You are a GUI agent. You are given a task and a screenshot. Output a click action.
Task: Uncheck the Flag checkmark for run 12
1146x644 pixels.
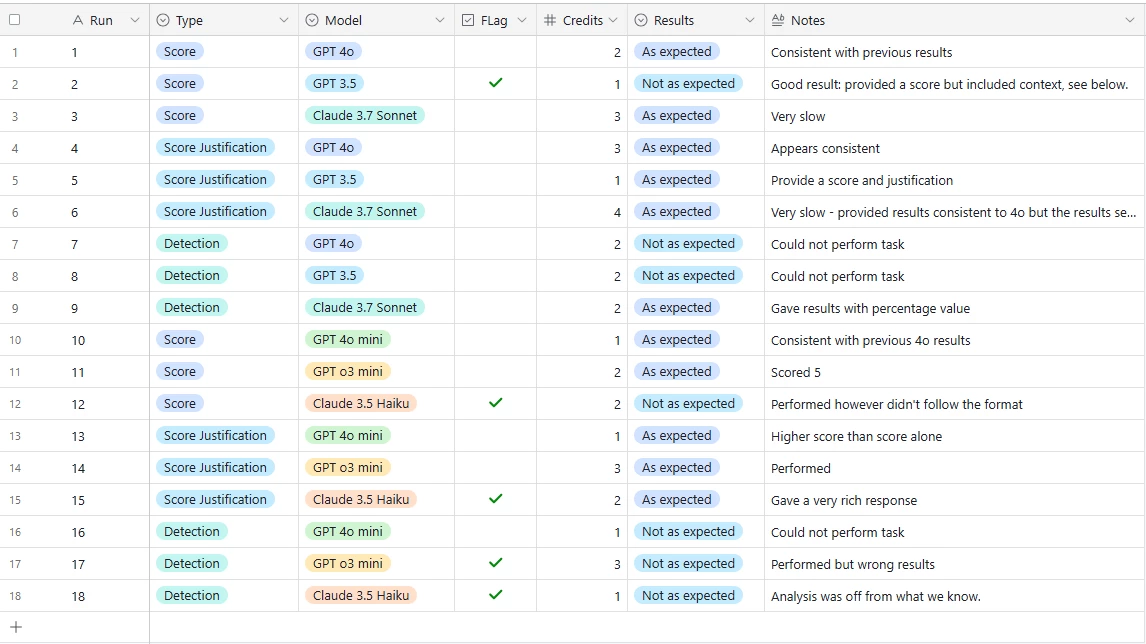(496, 403)
